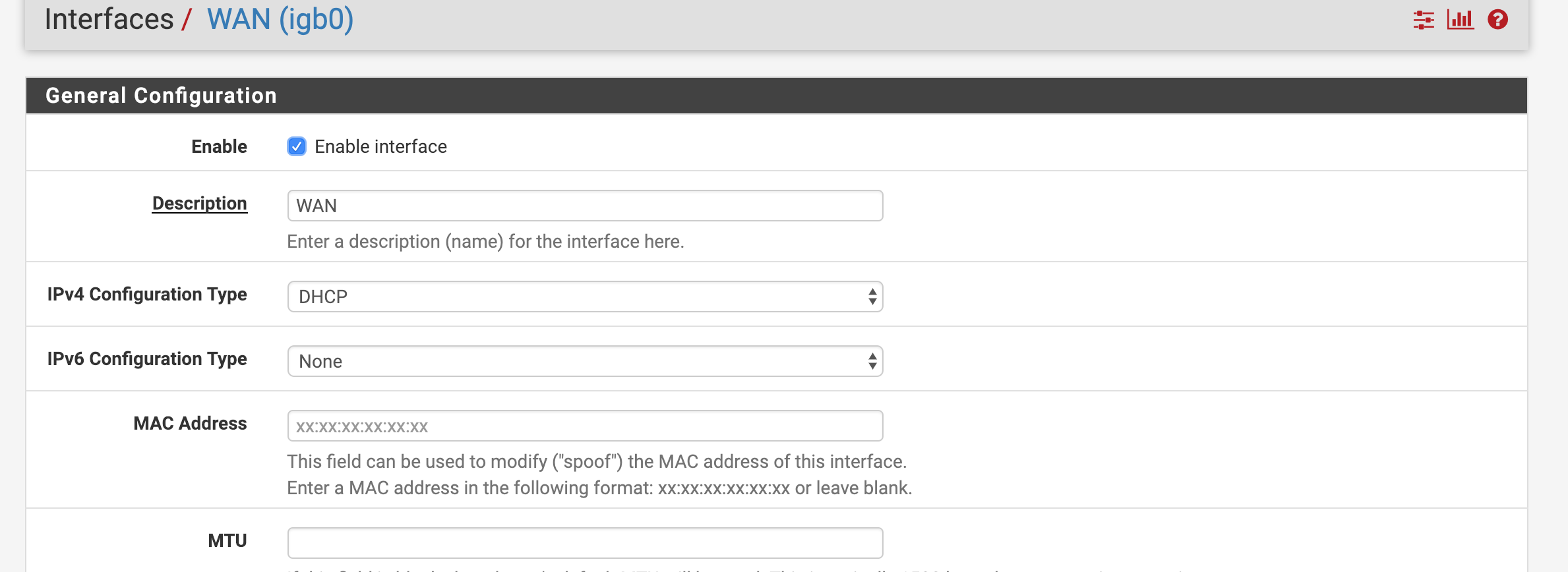Focus the MAC Address input field
This screenshot has width=1568, height=572.
click(585, 426)
